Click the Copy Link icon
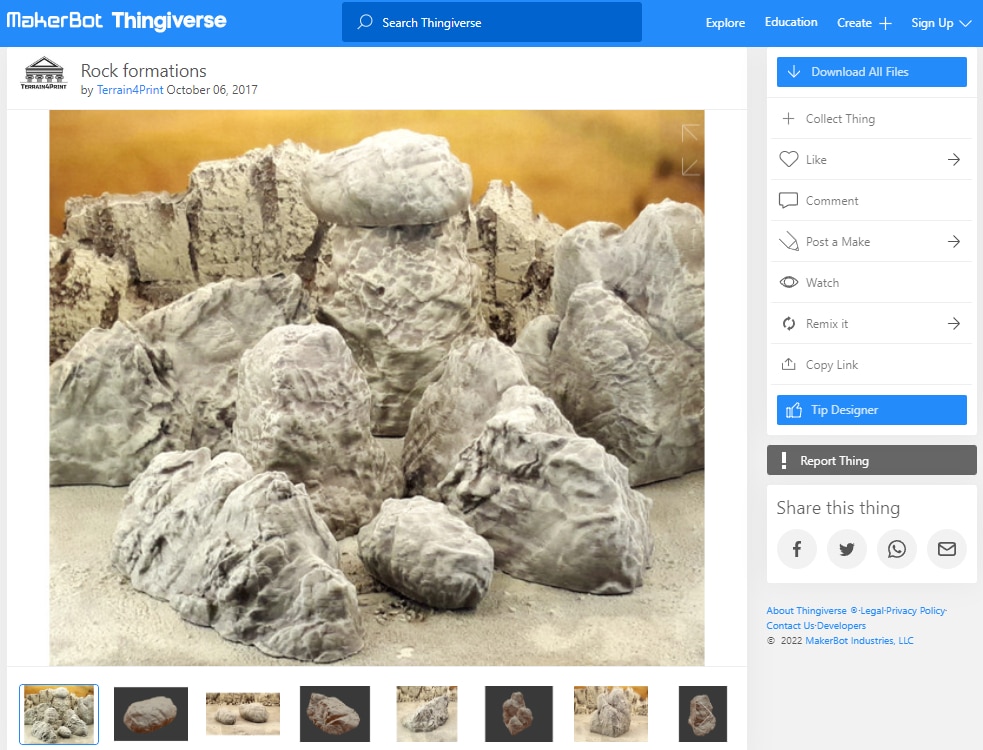Screen dimensions: 983x750 coord(791,364)
